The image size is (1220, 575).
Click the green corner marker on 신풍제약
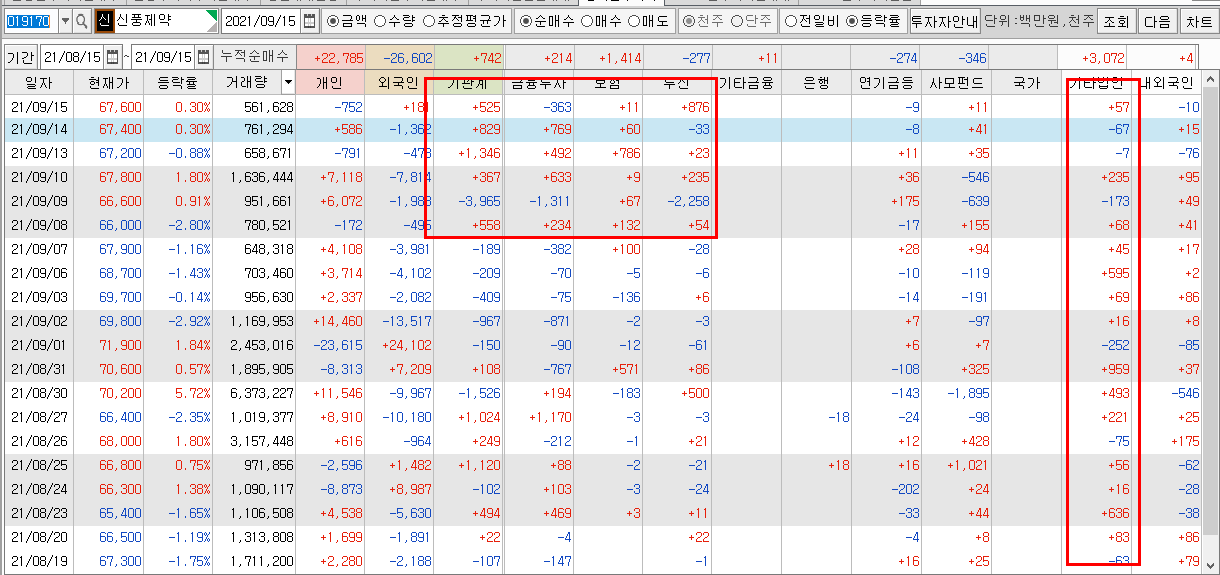point(211,15)
